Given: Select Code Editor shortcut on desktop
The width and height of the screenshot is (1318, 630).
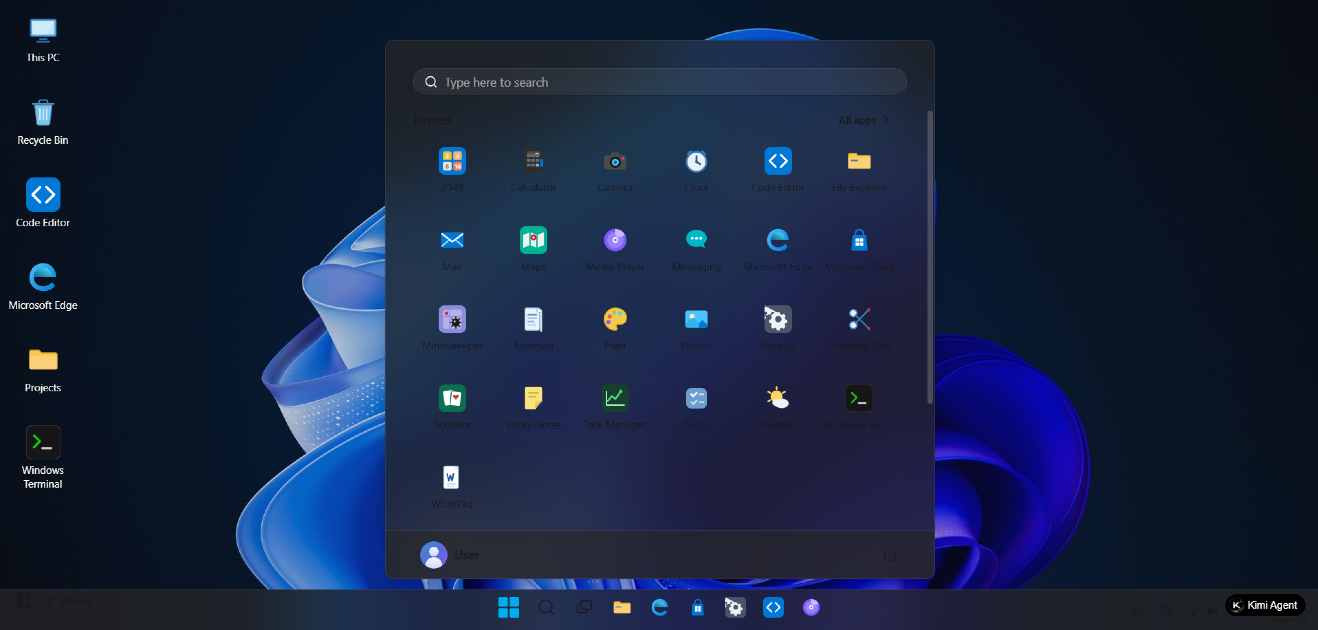Looking at the screenshot, I should [x=43, y=204].
